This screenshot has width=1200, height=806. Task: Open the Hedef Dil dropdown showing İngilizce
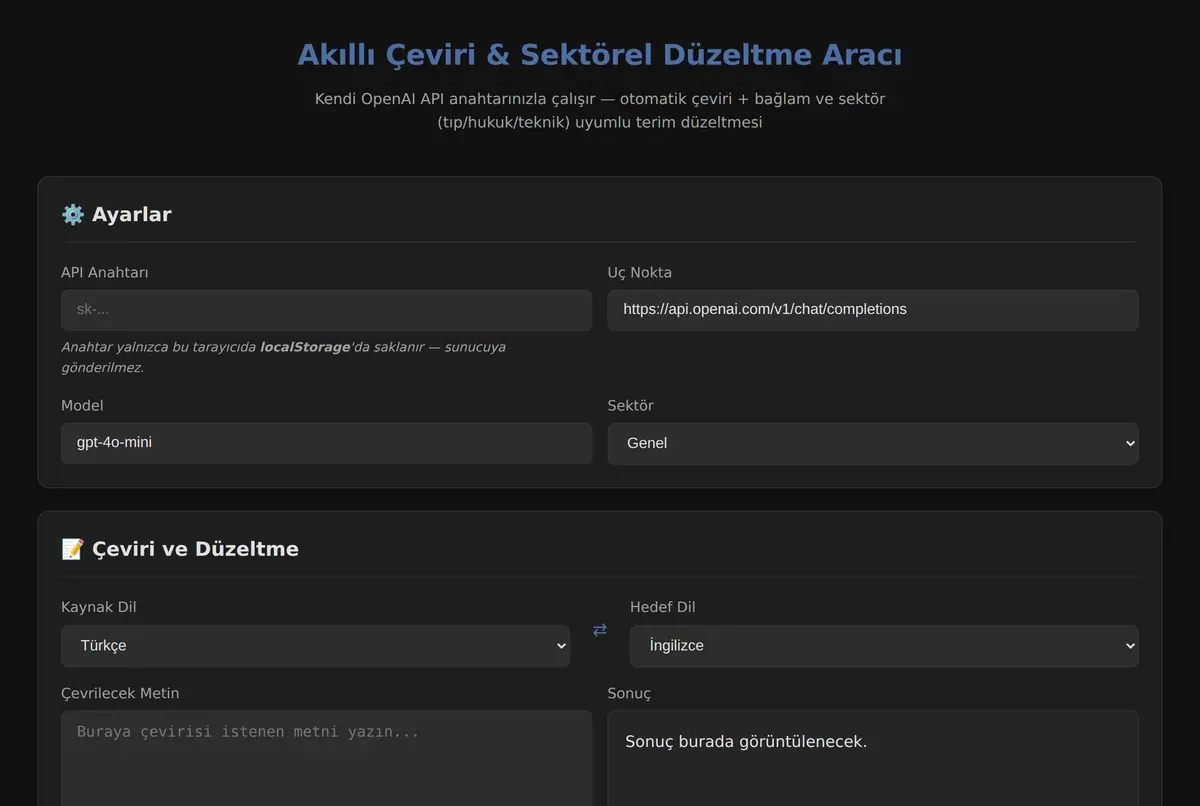[x=884, y=646]
